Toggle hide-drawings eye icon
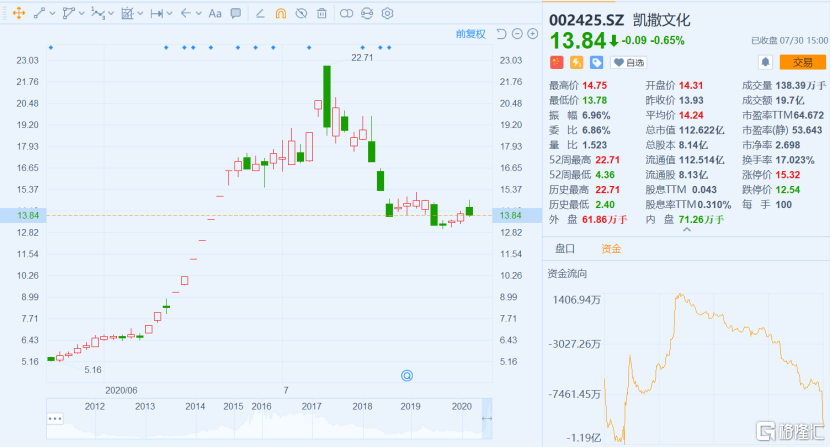Screen dimensions: 831x448 pos(301,13)
